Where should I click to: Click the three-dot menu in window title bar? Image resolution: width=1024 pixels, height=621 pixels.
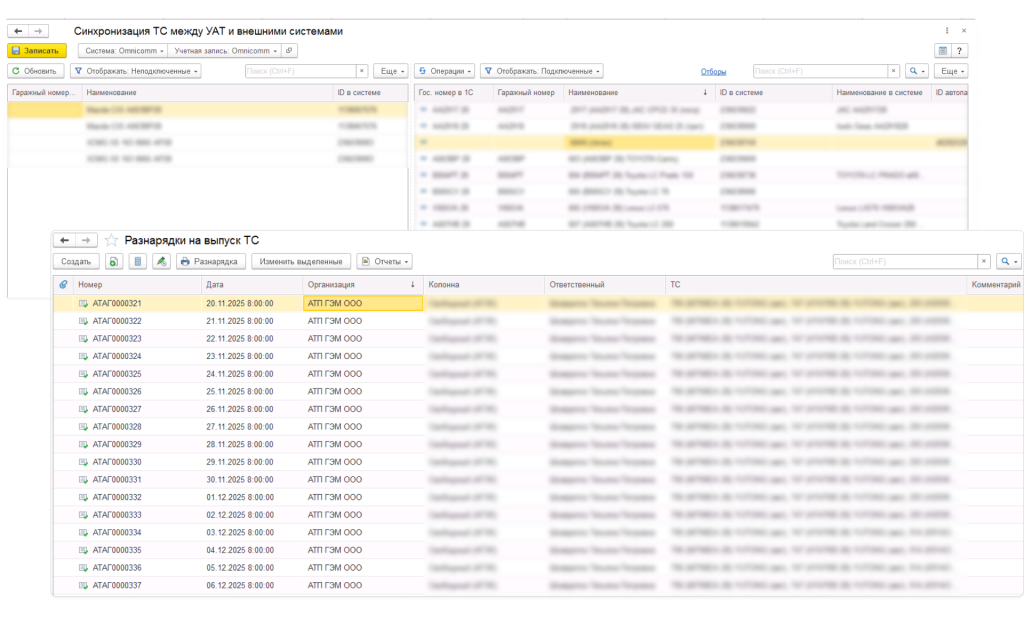[948, 31]
